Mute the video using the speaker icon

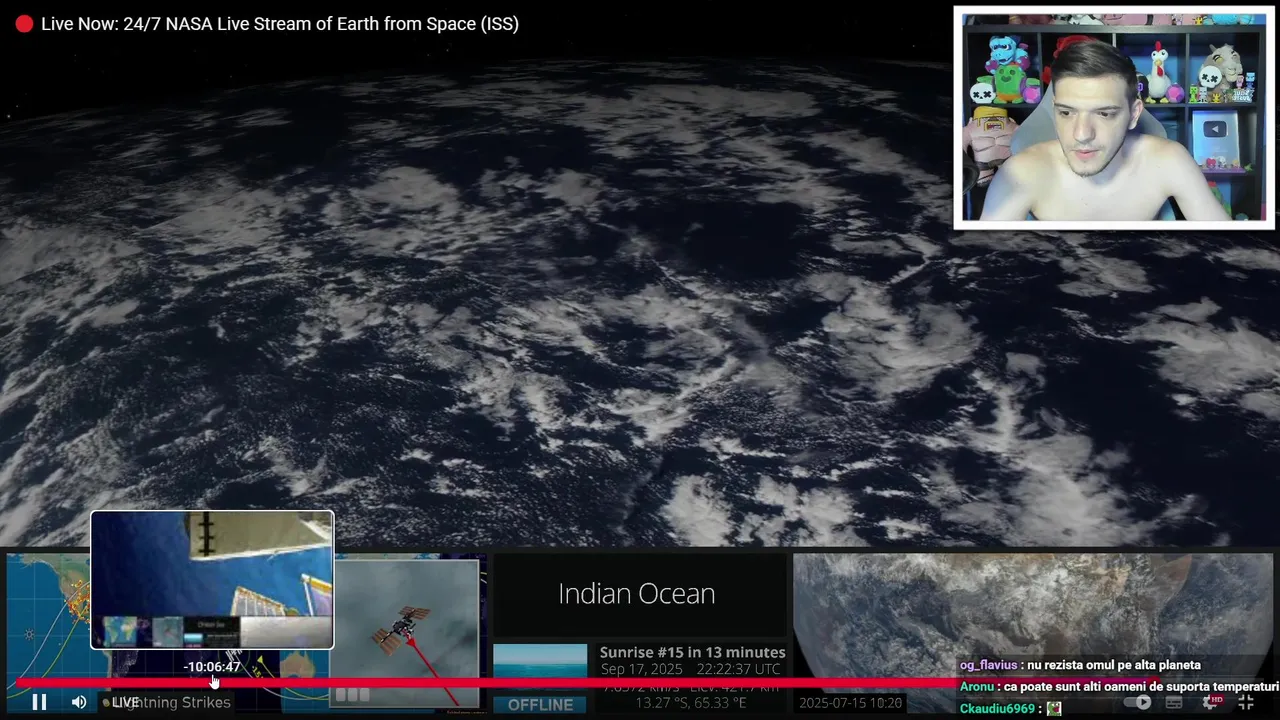[x=79, y=702]
